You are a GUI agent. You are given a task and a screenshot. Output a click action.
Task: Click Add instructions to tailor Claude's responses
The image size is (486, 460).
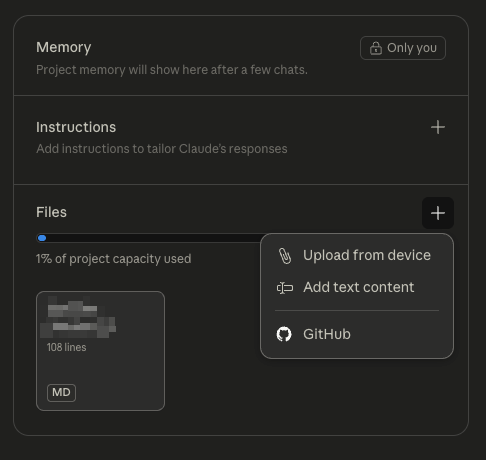pos(162,149)
